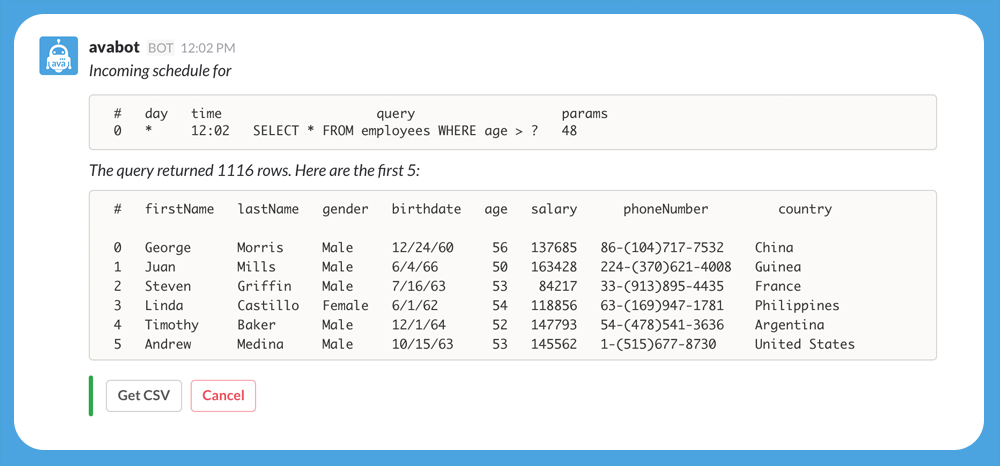
Task: Click salary value 147793
Action: click(554, 324)
